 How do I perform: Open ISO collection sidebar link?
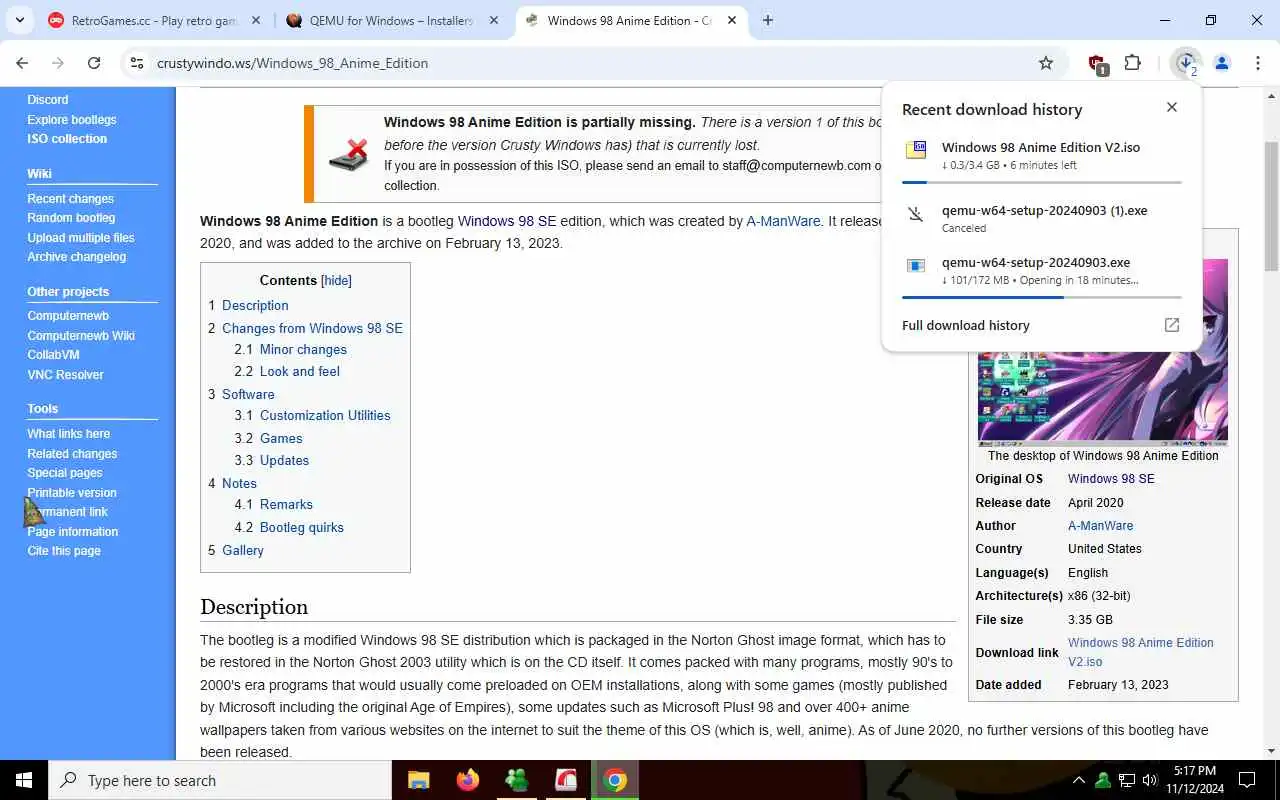[67, 139]
